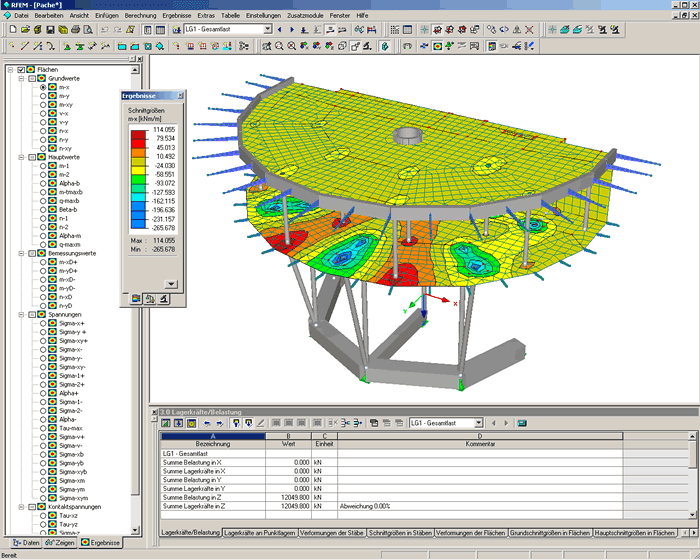Click the Bezeichnung column header

tap(213, 444)
